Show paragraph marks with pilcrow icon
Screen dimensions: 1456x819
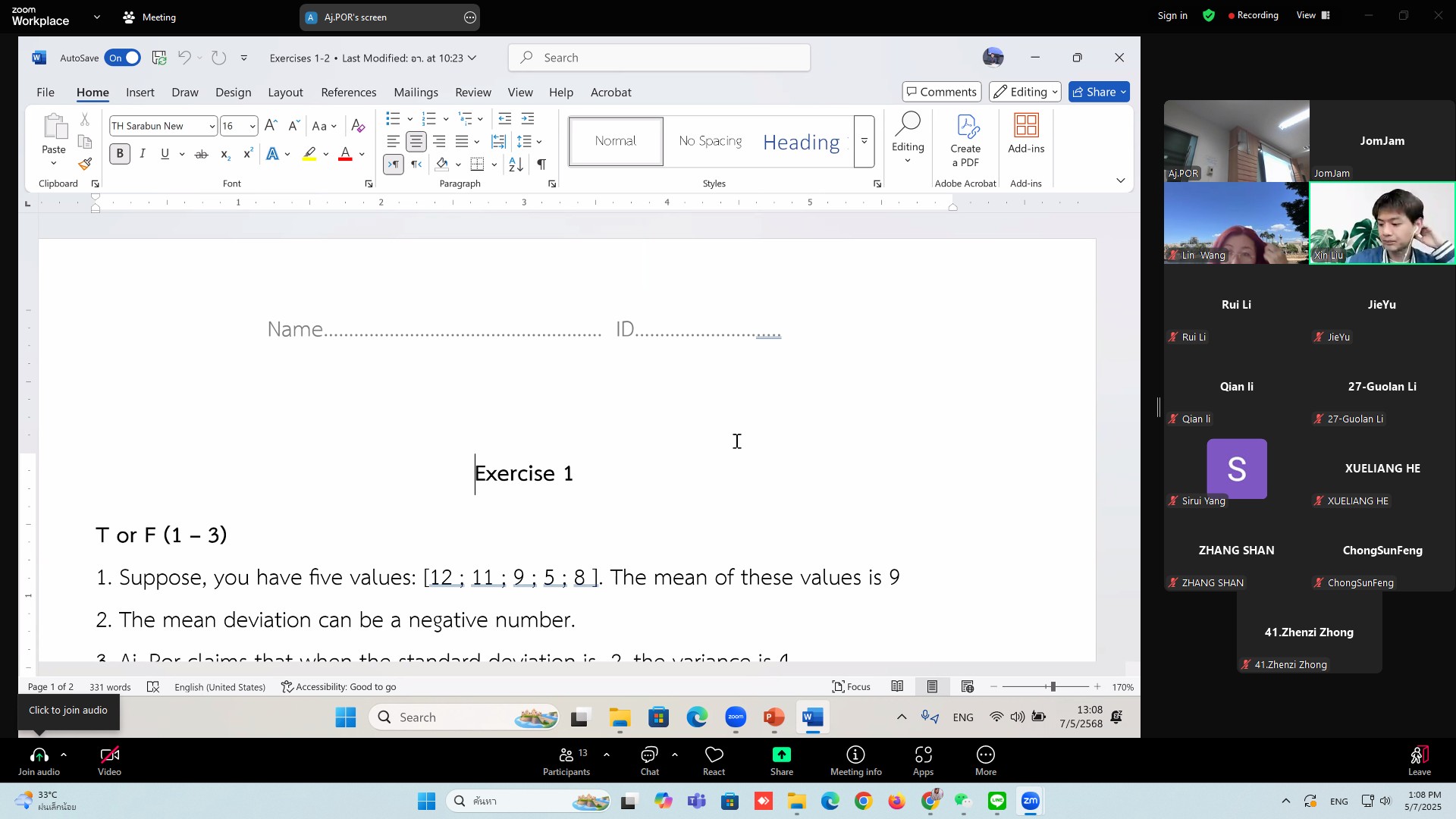[541, 164]
